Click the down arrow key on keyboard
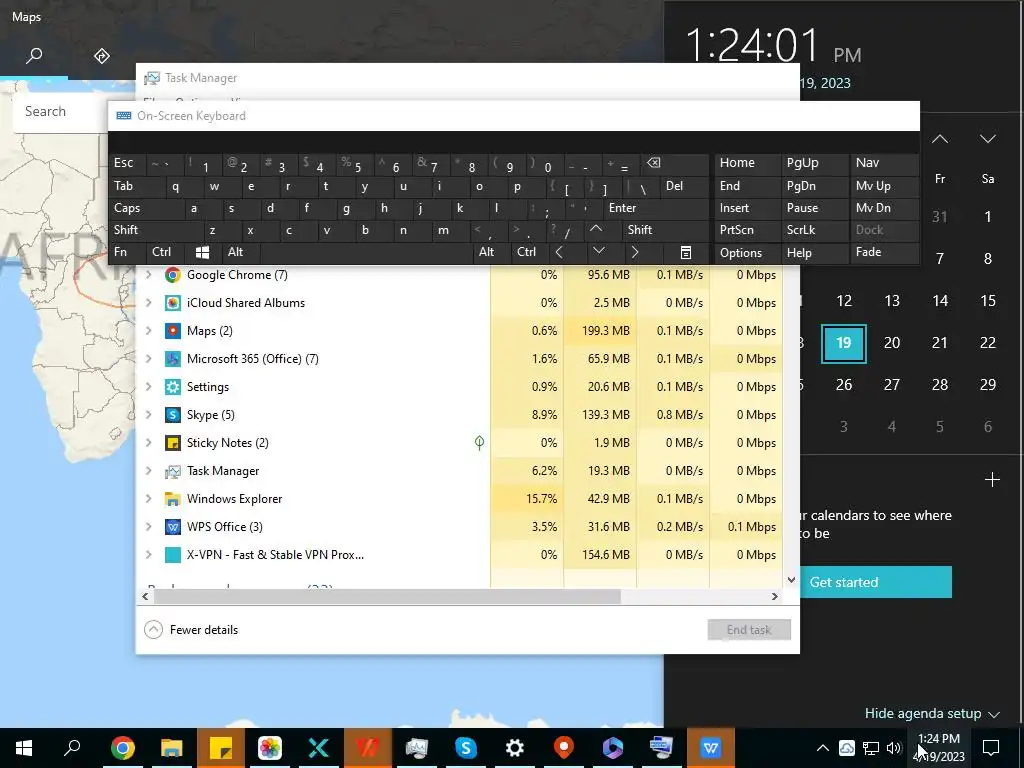 (x=599, y=251)
